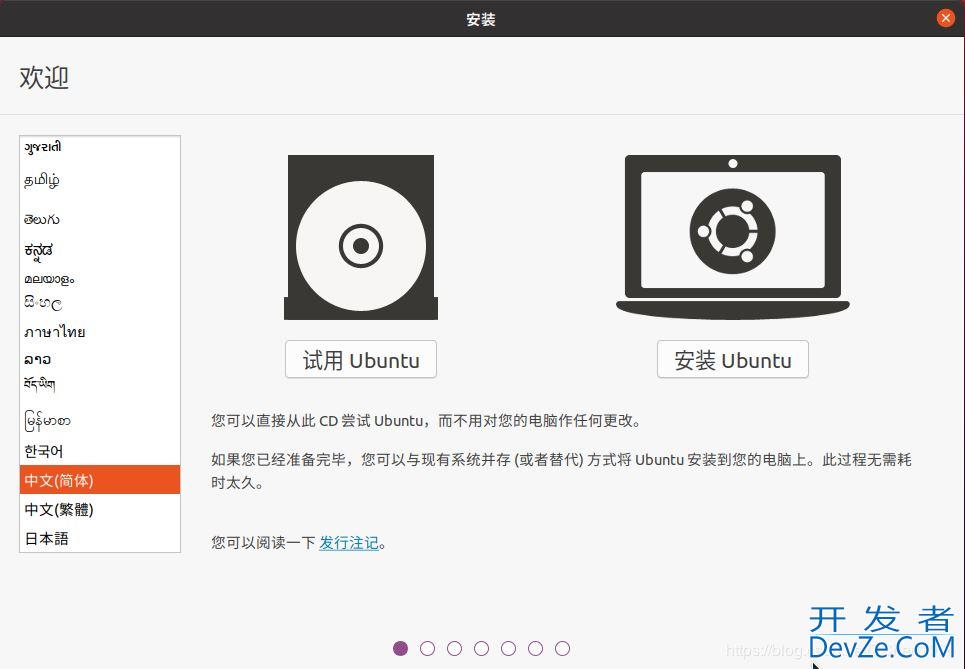Image resolution: width=965 pixels, height=669 pixels.
Task: Select the Burmese မြန်မာစာ language entry
Action: tap(100, 421)
